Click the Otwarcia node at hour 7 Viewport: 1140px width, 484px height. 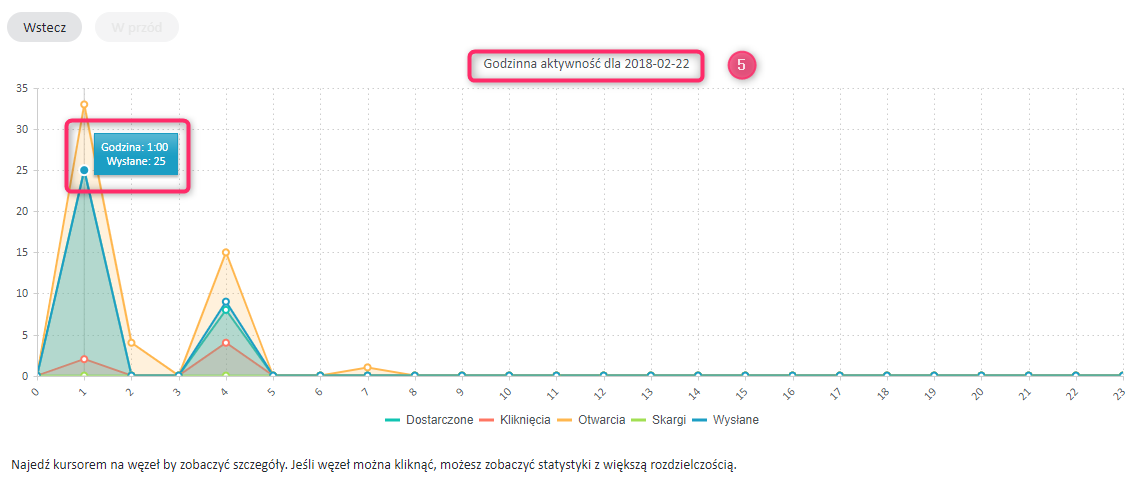click(x=368, y=367)
